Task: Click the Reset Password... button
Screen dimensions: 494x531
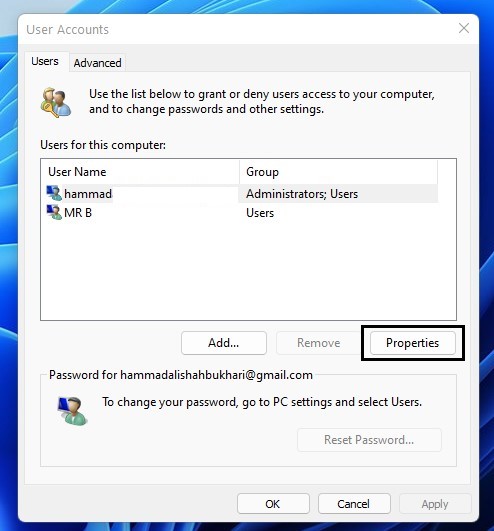Action: (369, 440)
